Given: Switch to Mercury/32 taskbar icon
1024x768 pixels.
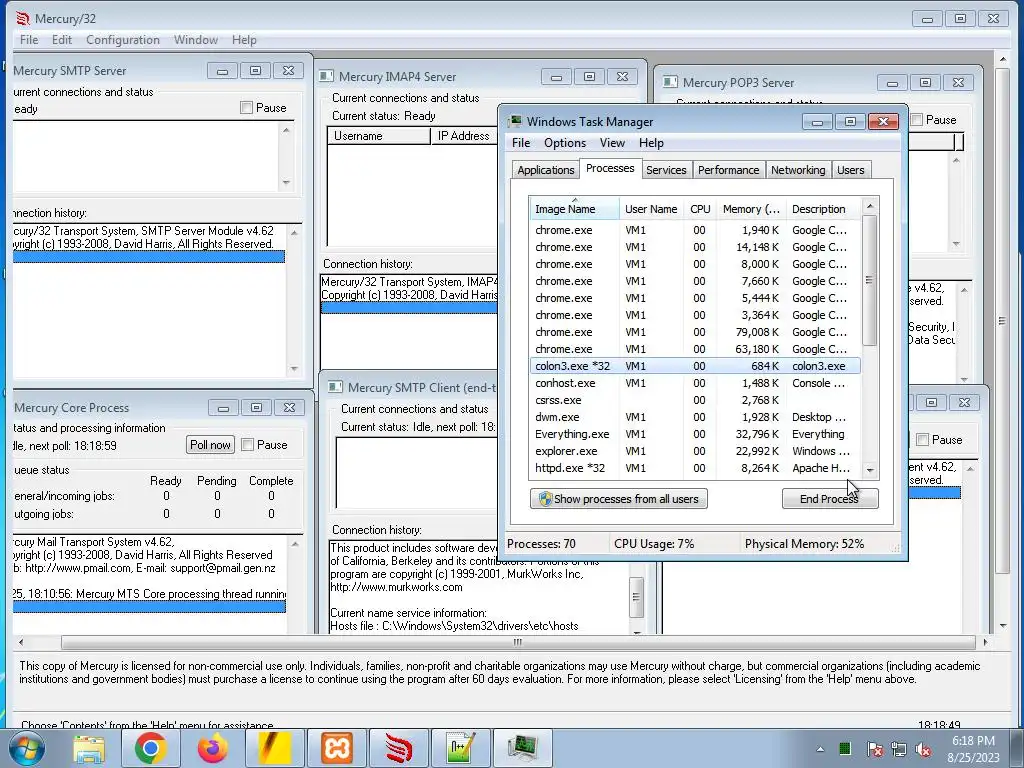Looking at the screenshot, I should tap(399, 748).
